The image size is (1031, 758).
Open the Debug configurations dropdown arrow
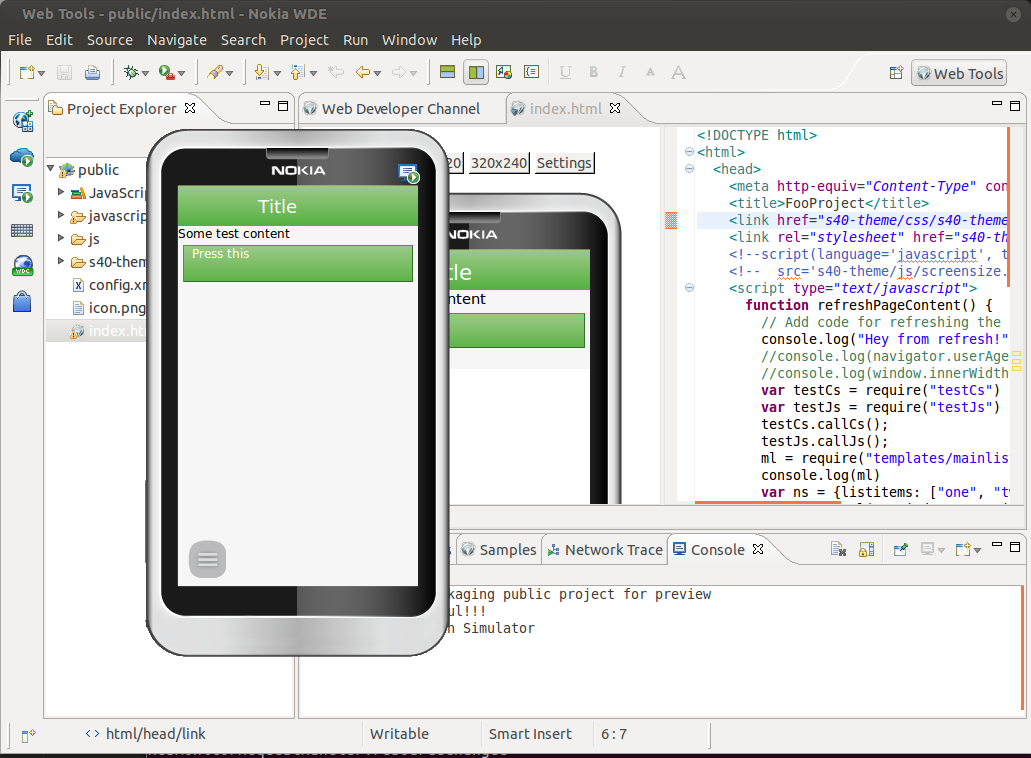[145, 73]
